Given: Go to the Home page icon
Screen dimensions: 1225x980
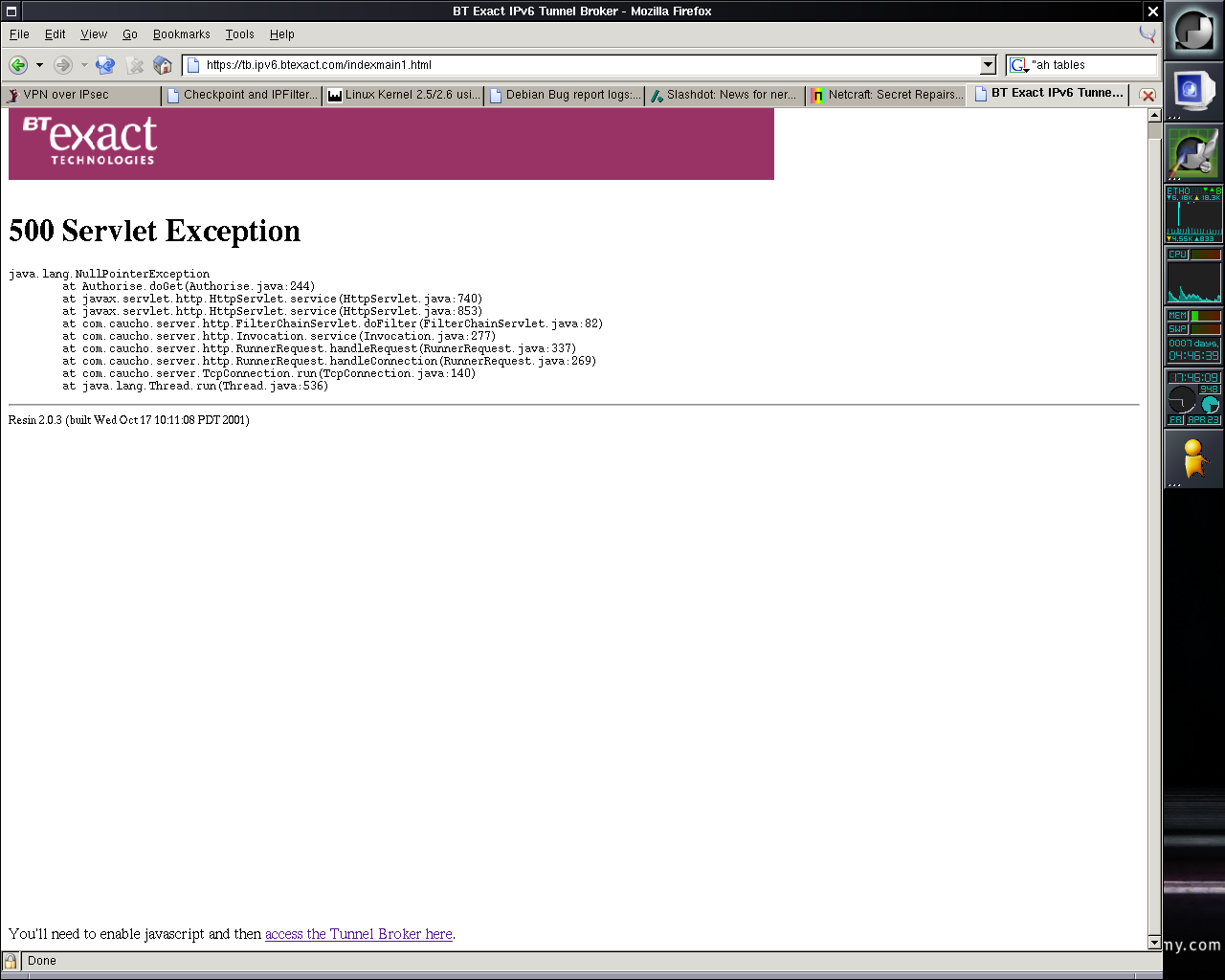Looking at the screenshot, I should tap(163, 65).
